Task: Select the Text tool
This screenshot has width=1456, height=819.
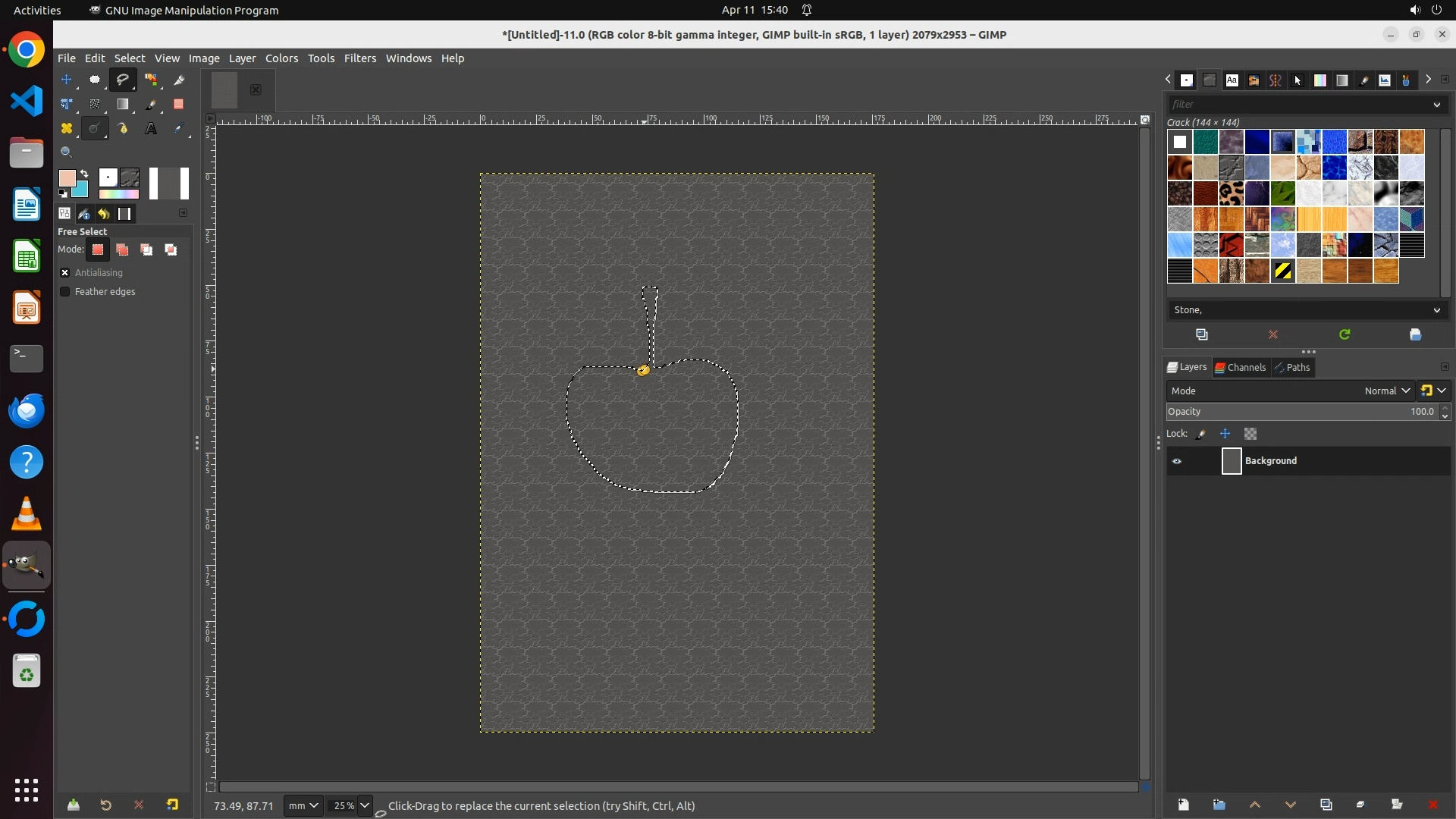Action: [x=151, y=129]
